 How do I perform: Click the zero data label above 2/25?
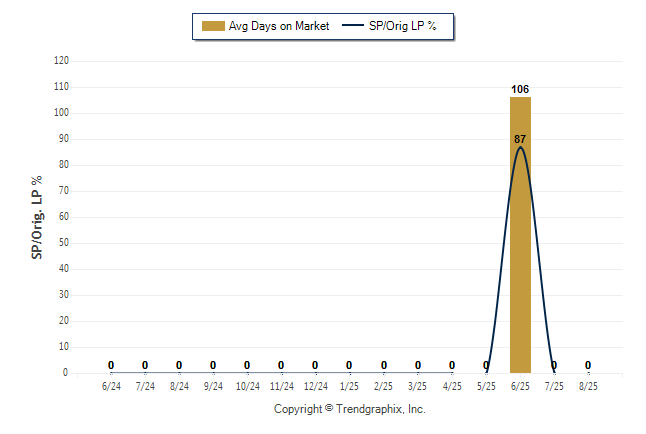tap(384, 365)
